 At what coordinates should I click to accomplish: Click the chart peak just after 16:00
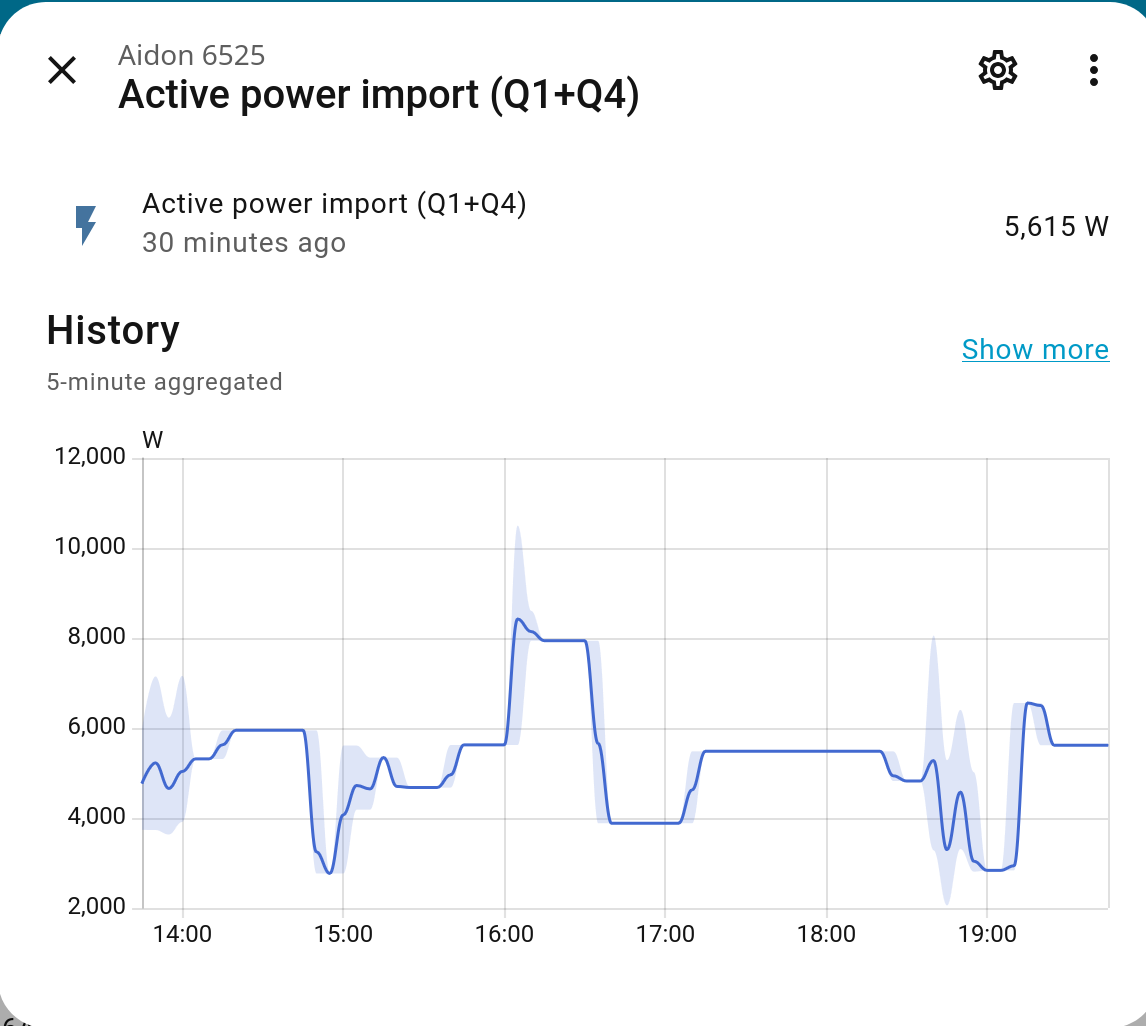click(518, 620)
